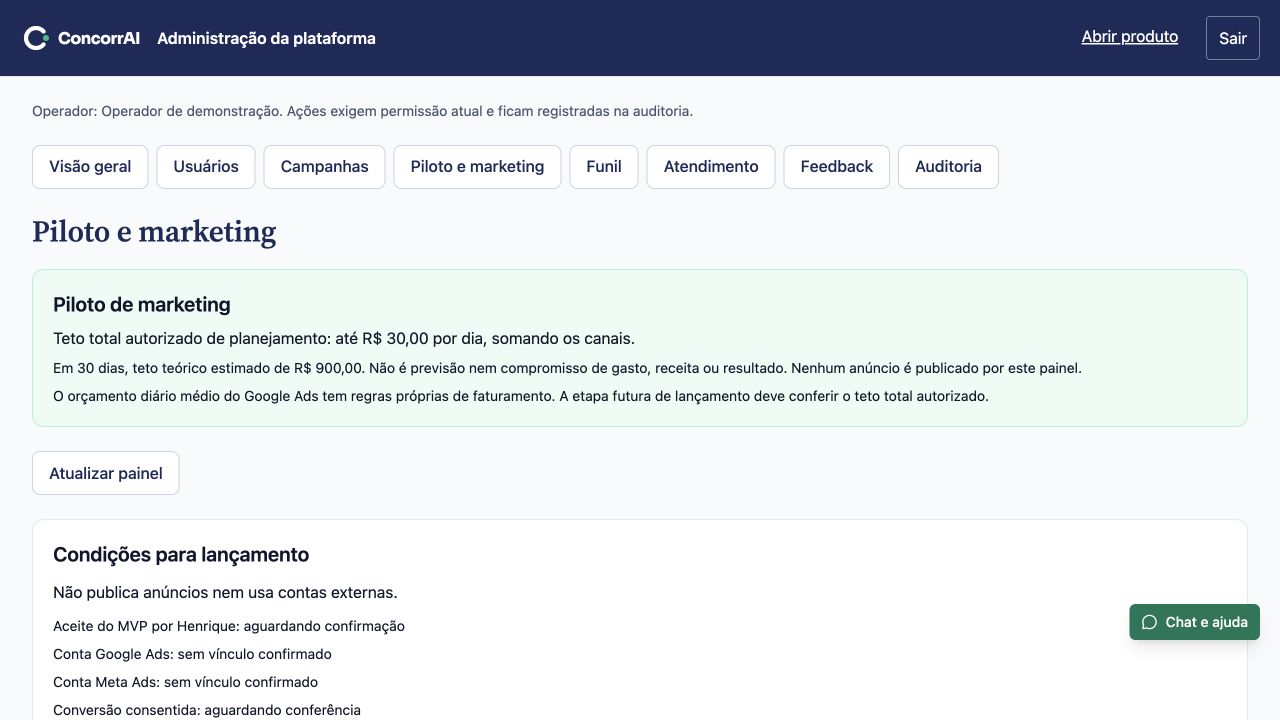View the Auditoria tab
Screen dimensions: 1280x720
tap(948, 167)
